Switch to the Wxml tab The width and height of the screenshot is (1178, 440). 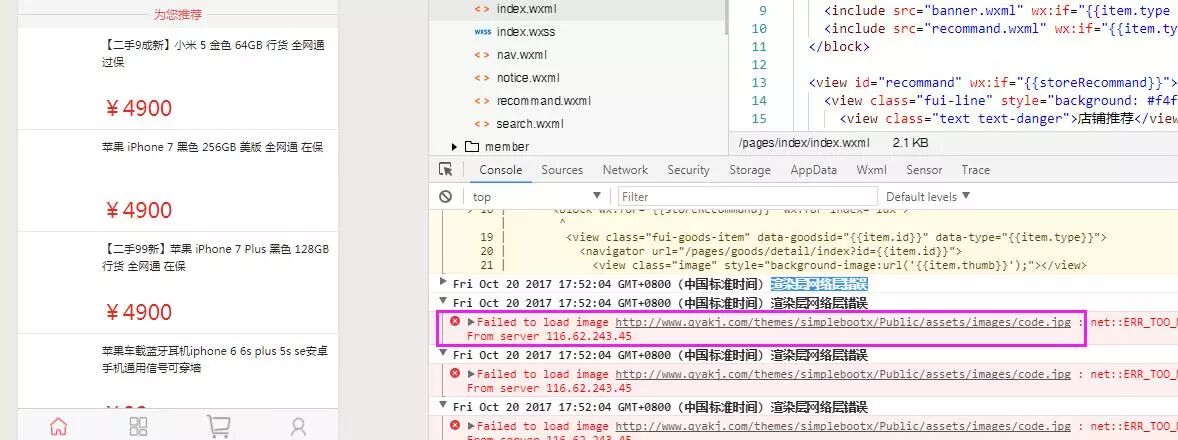click(871, 170)
